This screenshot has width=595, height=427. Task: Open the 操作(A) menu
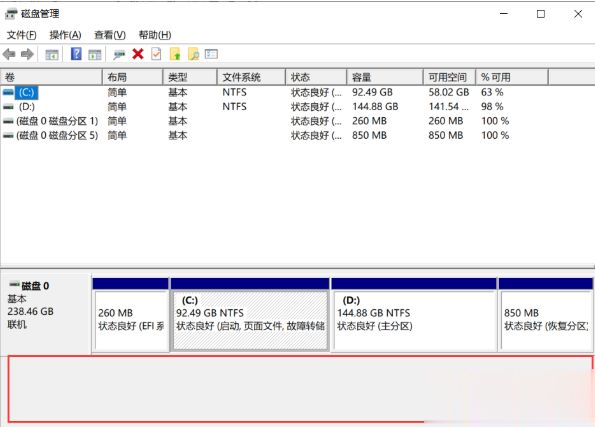tap(65, 35)
